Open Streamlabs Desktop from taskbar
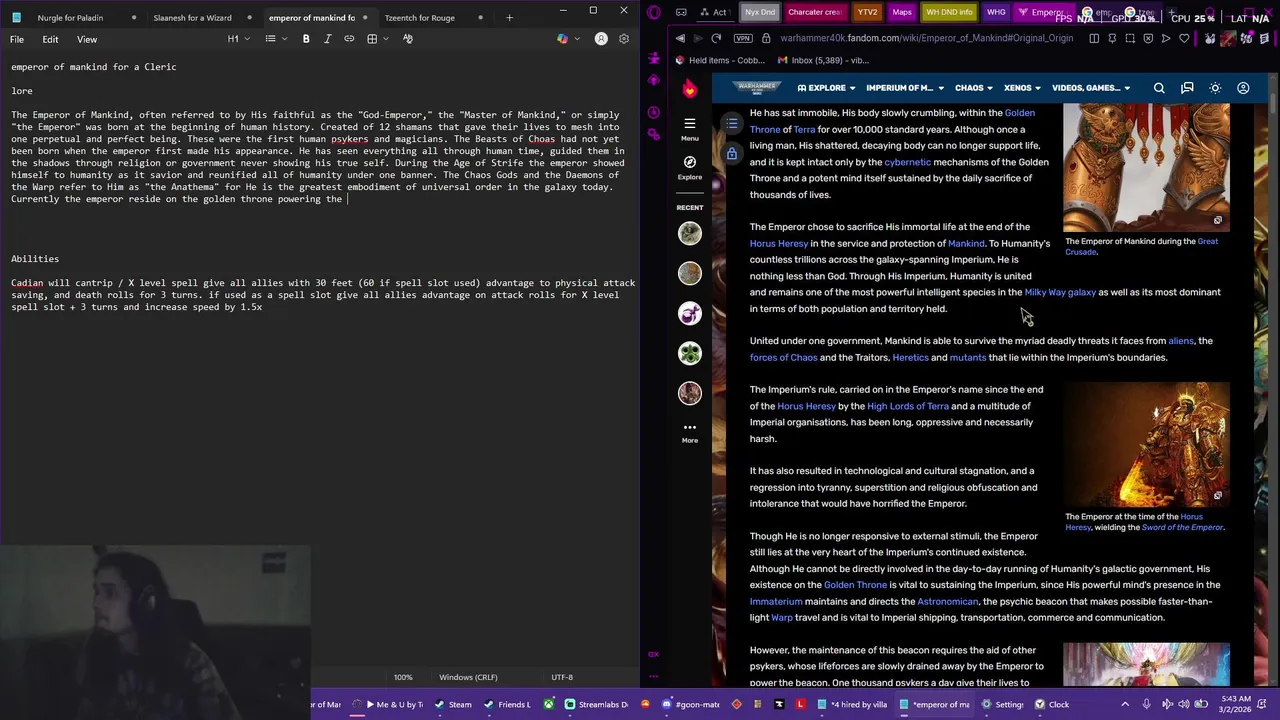1280x720 pixels. pyautogui.click(x=596, y=704)
